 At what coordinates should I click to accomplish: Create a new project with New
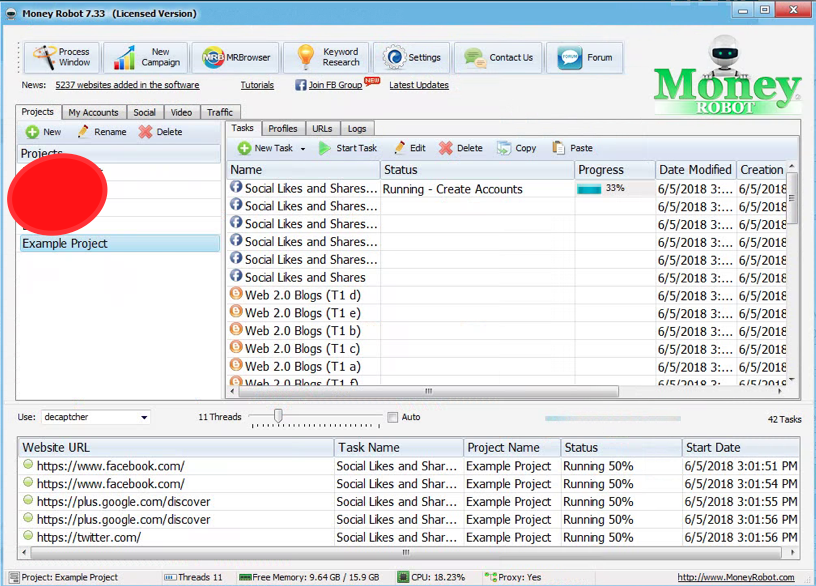(44, 132)
